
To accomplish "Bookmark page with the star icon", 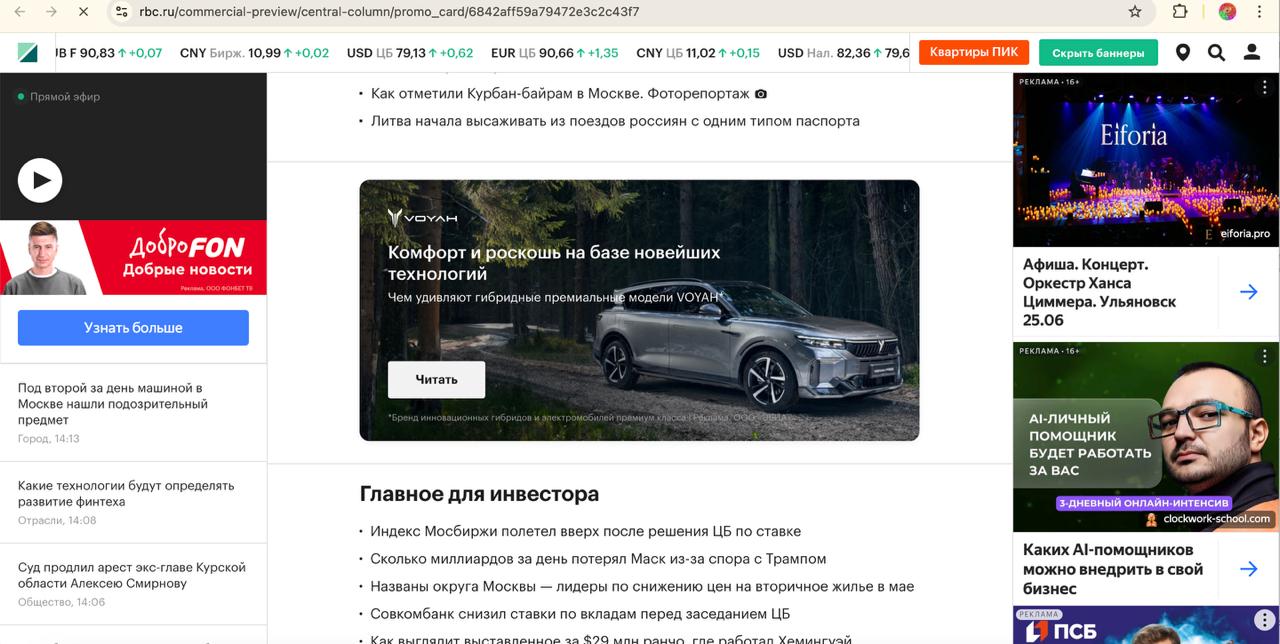I will pos(1135,12).
